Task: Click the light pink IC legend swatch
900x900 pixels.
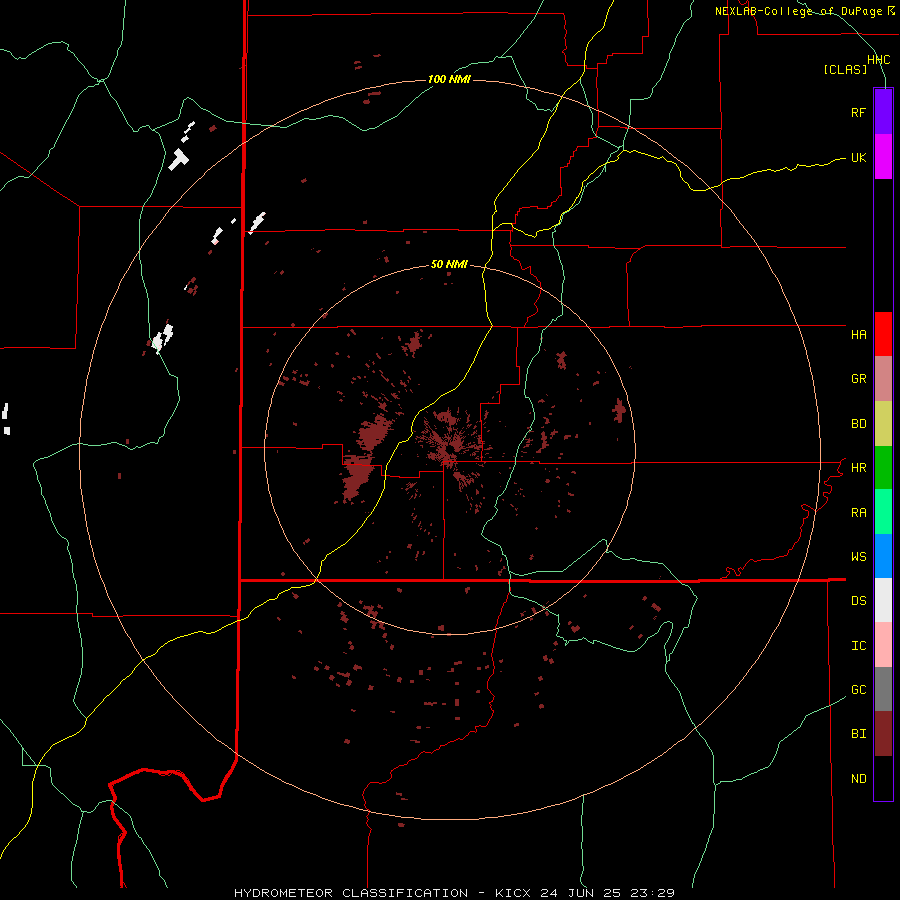Action: pyautogui.click(x=883, y=645)
